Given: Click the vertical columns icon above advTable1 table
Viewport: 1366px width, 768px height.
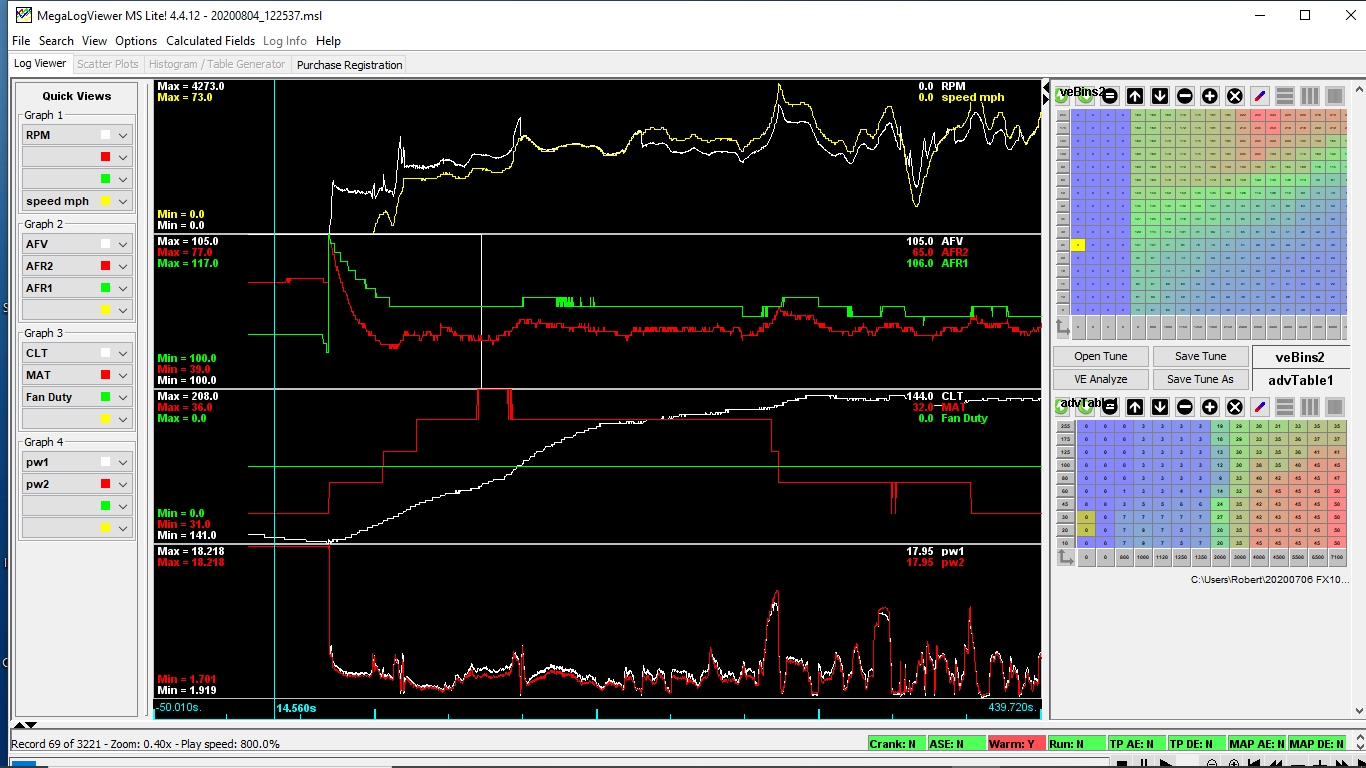Looking at the screenshot, I should pos(1310,407).
